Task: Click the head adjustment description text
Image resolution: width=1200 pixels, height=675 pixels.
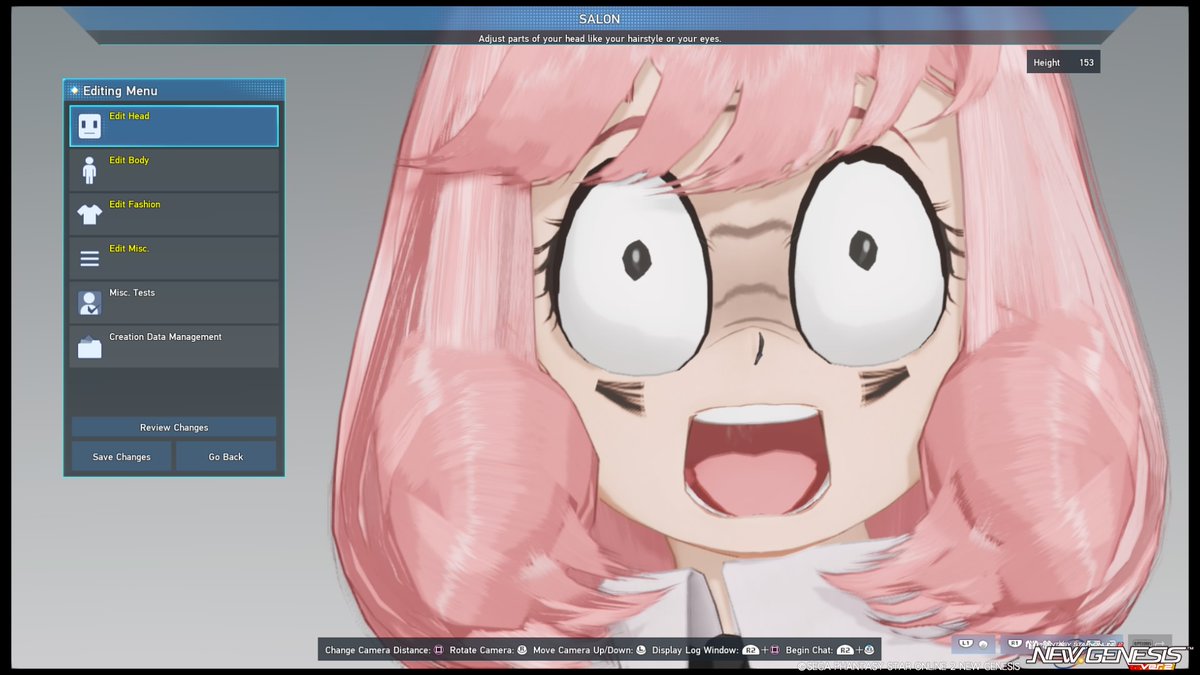Action: pyautogui.click(x=599, y=39)
